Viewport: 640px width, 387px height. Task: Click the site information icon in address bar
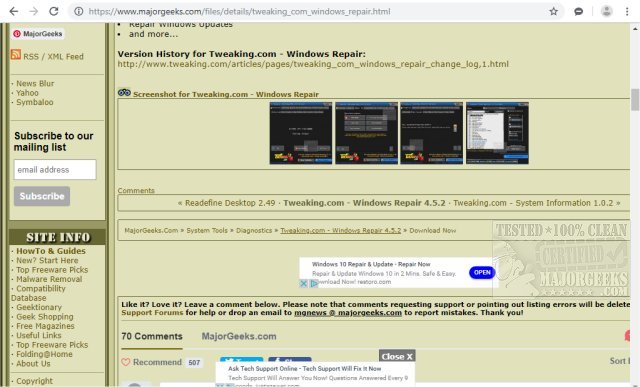(x=79, y=11)
